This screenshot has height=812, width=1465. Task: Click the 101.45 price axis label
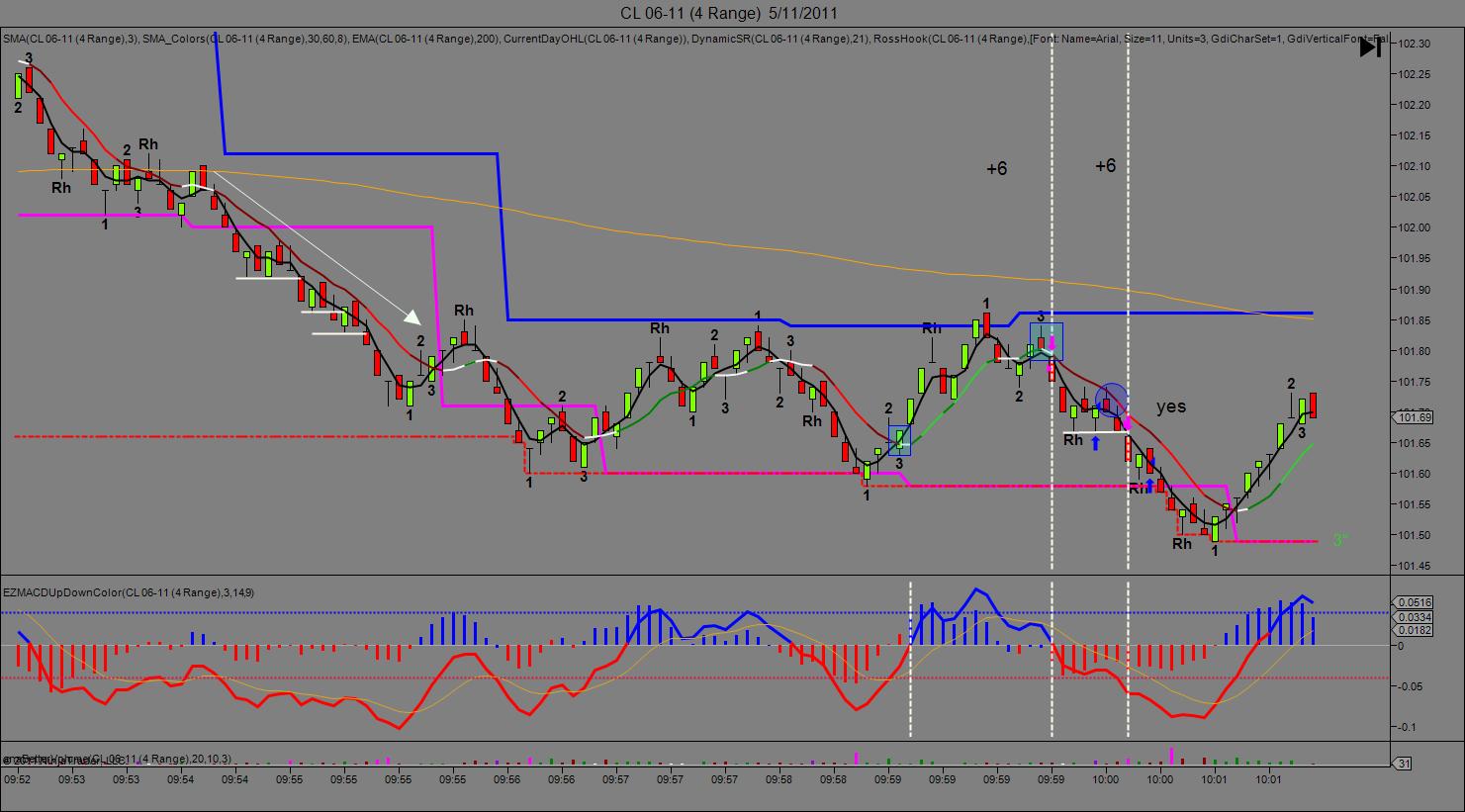[x=1416, y=566]
